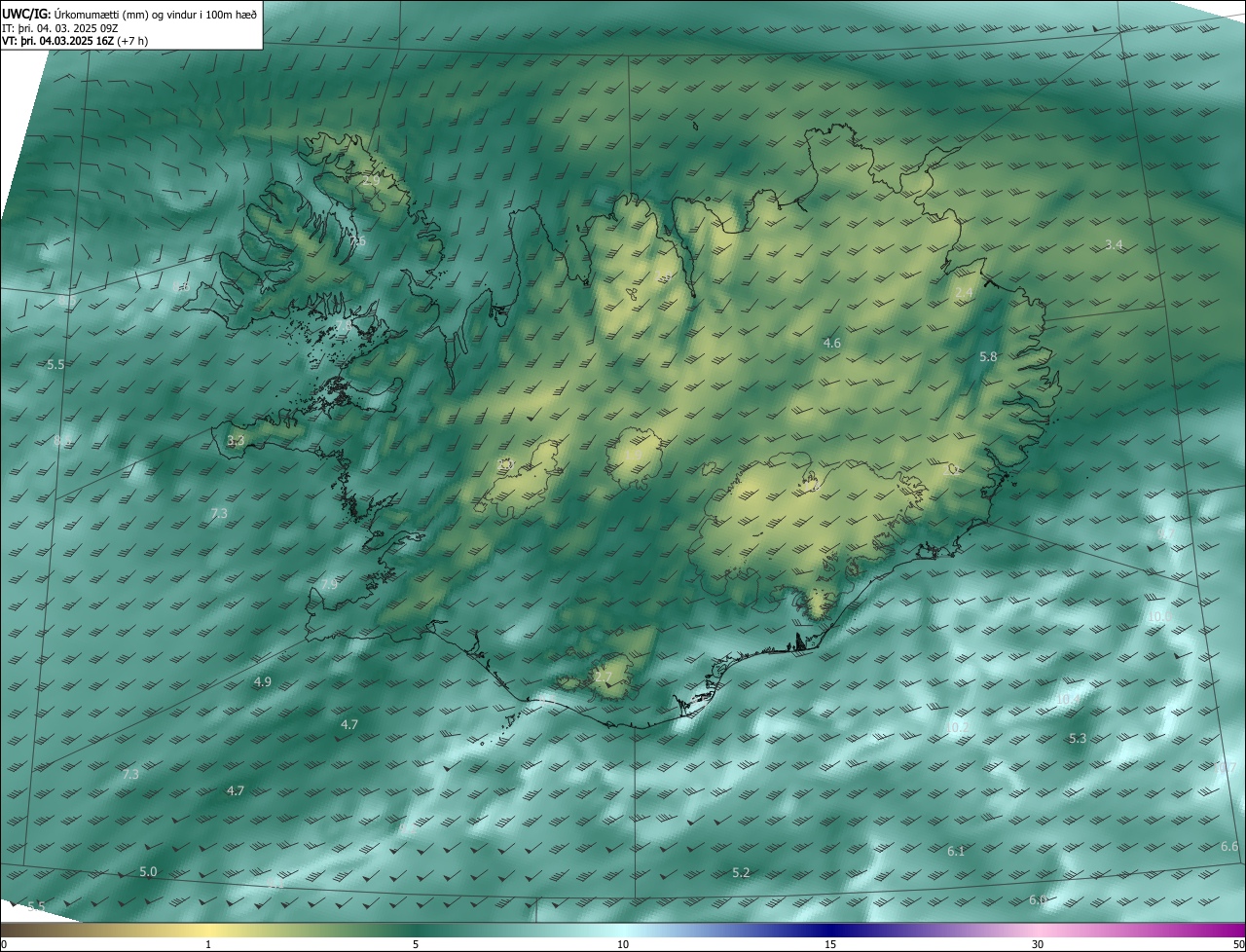The height and width of the screenshot is (952, 1246).
Task: Click the 7.9 value label near the coast
Action: tap(329, 584)
